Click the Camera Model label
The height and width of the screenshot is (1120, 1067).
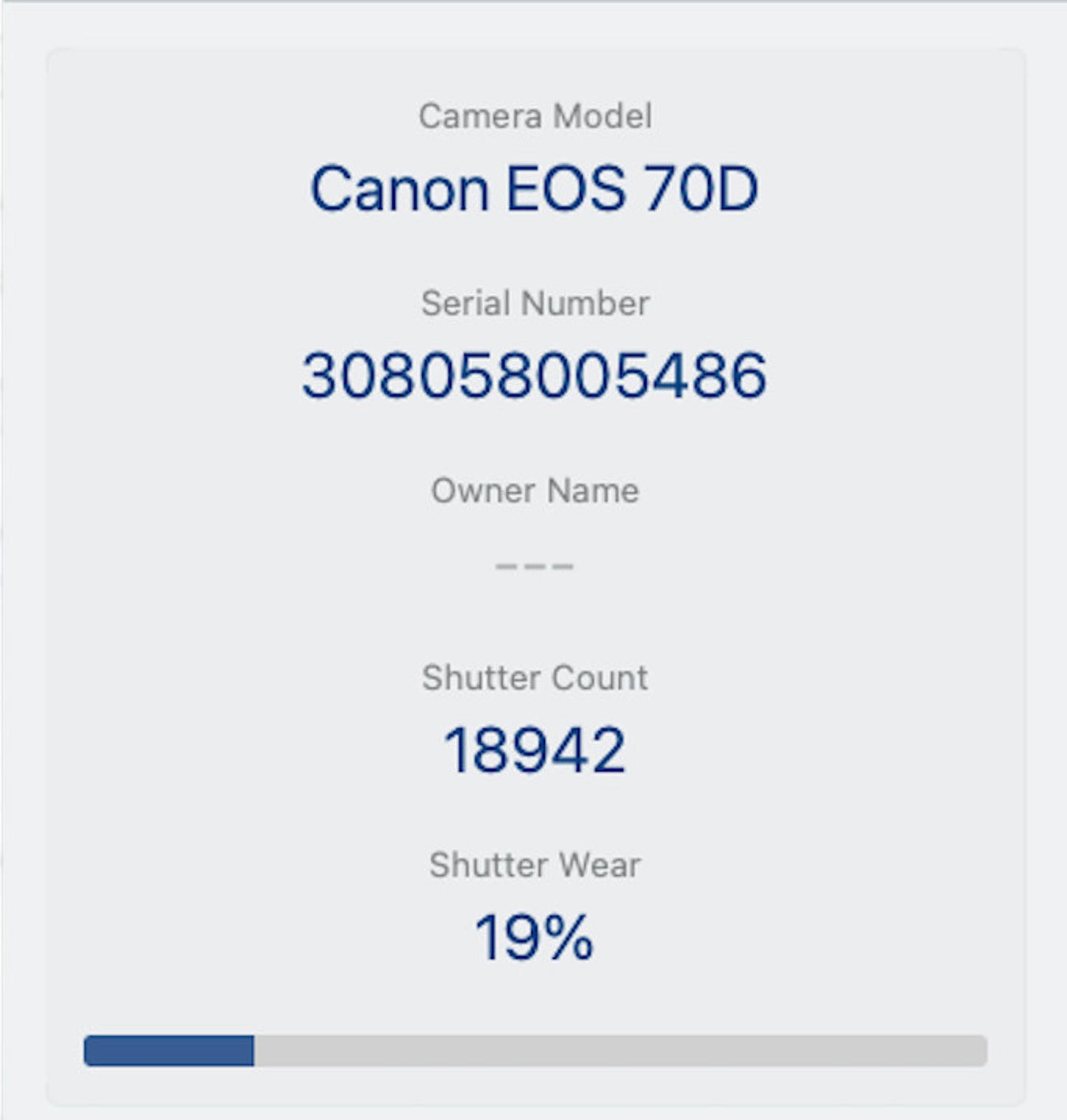point(535,117)
